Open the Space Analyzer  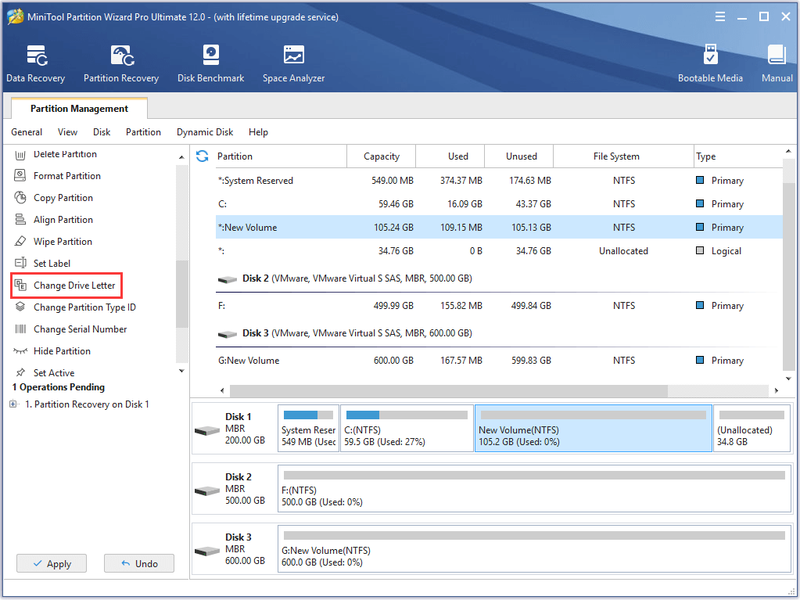tap(293, 63)
